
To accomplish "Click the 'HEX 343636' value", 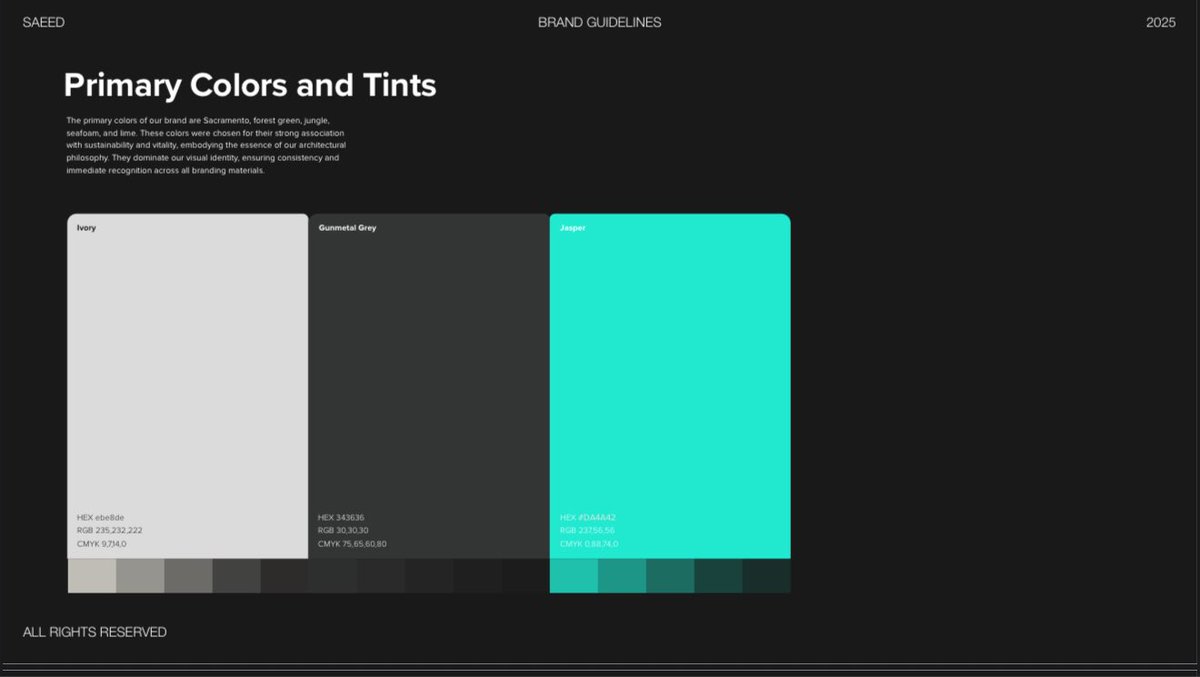I will [341, 517].
